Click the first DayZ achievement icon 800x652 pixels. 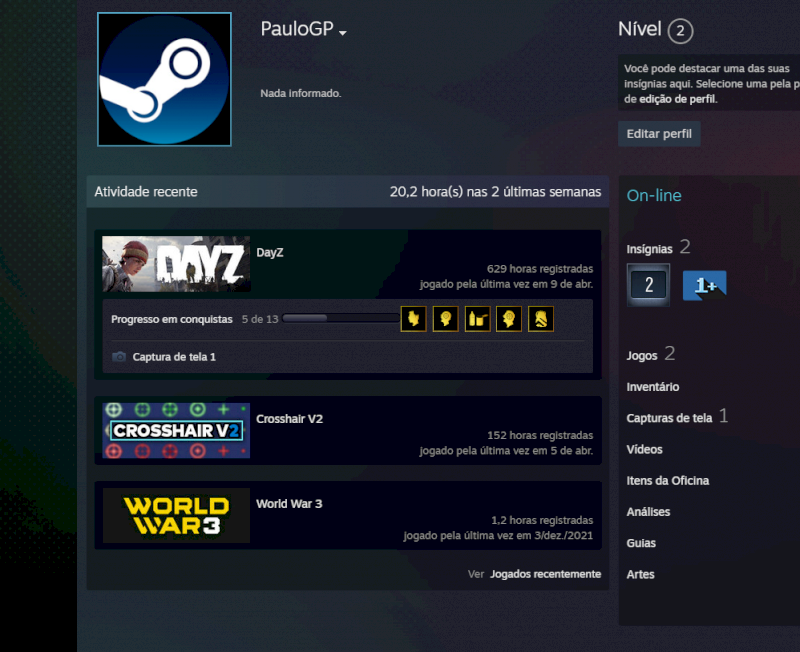(x=413, y=319)
